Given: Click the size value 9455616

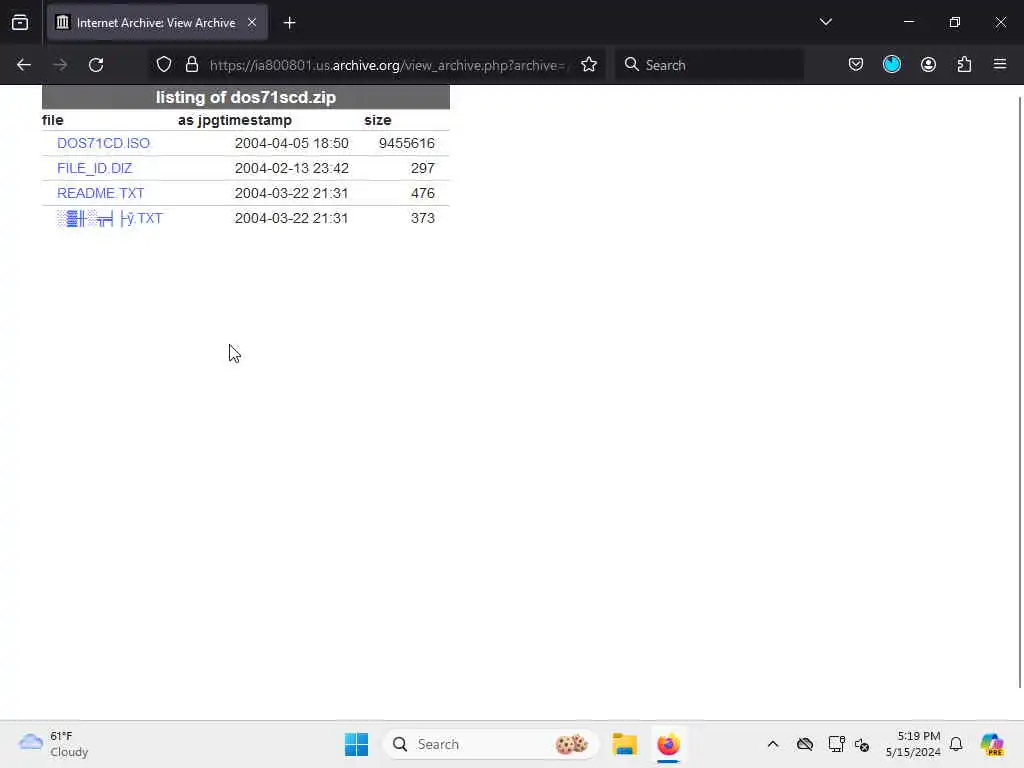Looking at the screenshot, I should coord(406,143).
